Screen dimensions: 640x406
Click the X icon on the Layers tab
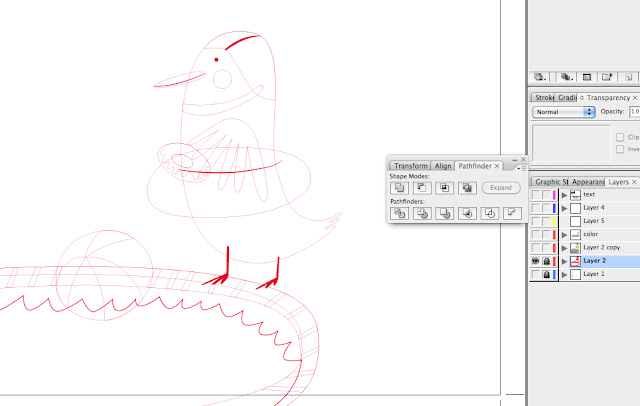[634, 182]
